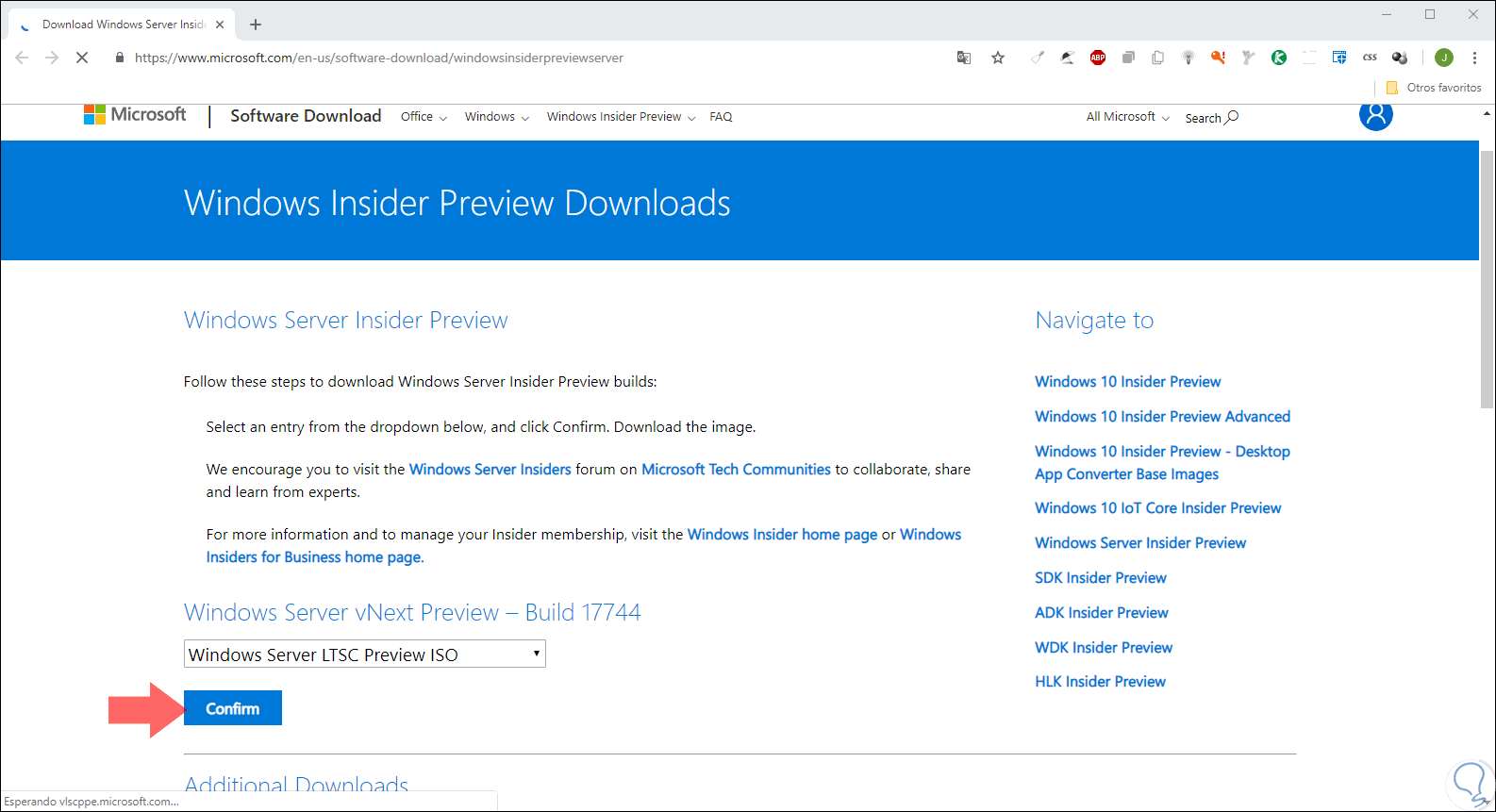Click the Windows Server Insider Preview section heading
This screenshot has height=812, width=1496.
click(x=345, y=321)
